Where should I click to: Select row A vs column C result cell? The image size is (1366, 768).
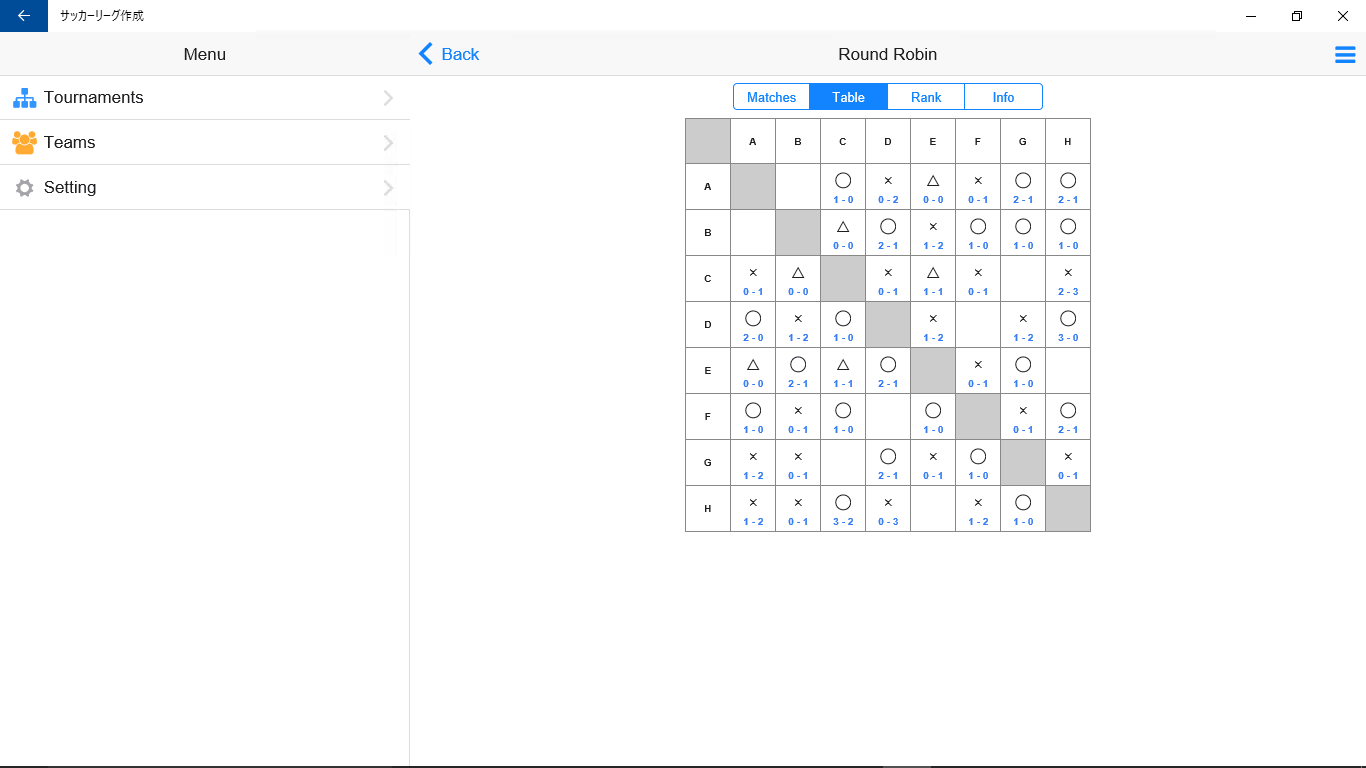pos(843,187)
